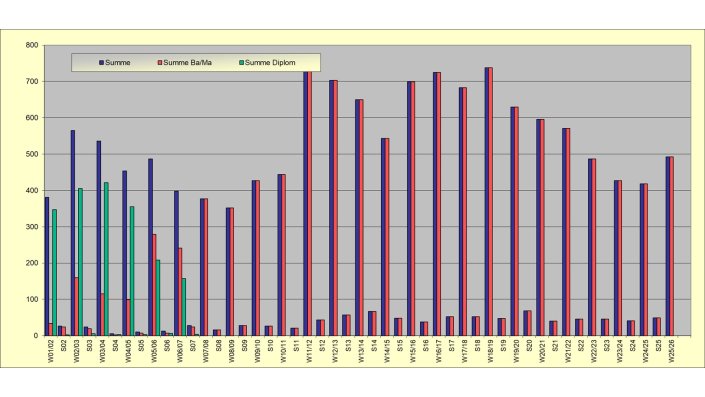This screenshot has height=397, width=705.
Task: Click the 400 y-axis value
Action: (32, 191)
